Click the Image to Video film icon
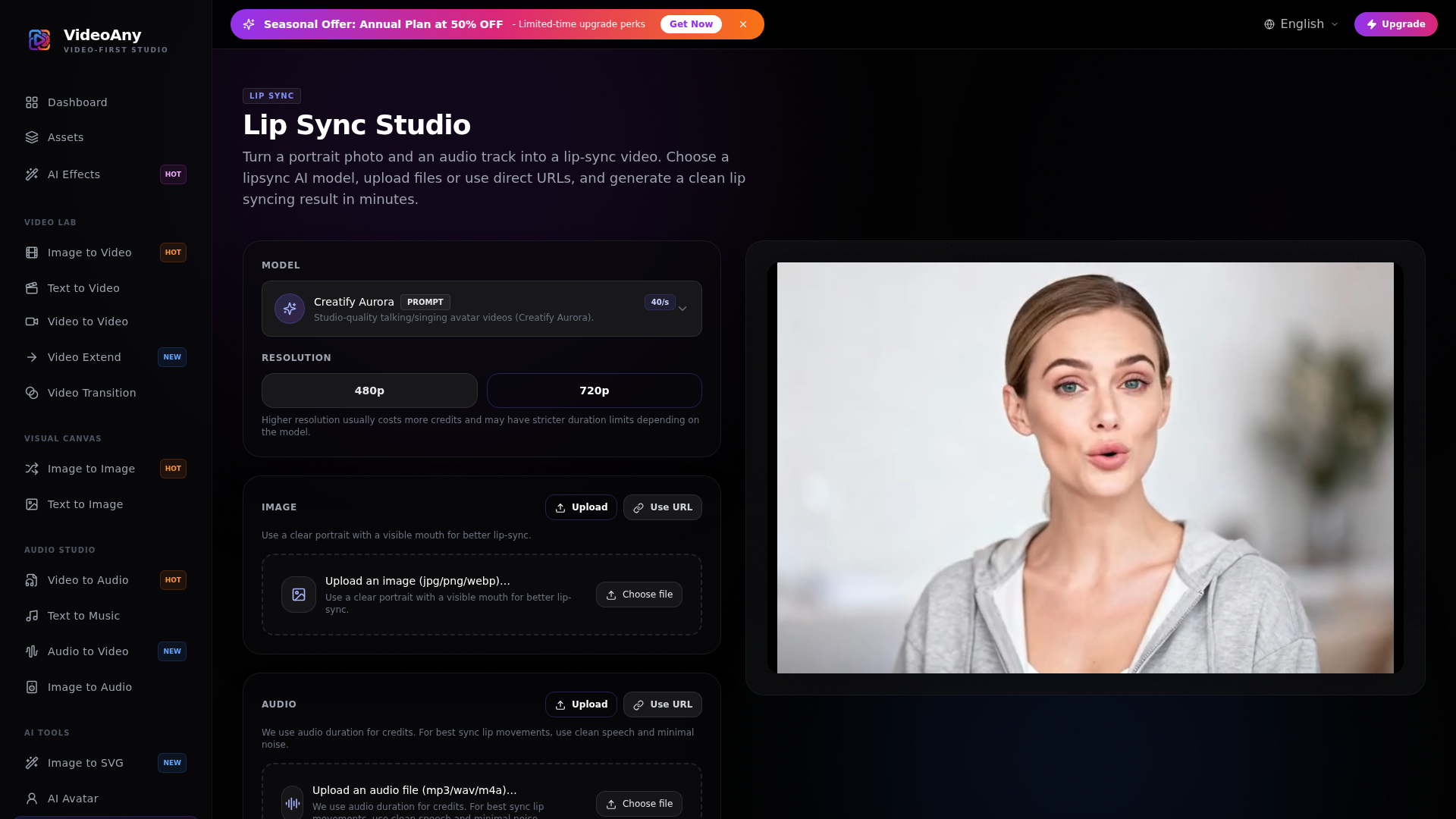 click(32, 253)
